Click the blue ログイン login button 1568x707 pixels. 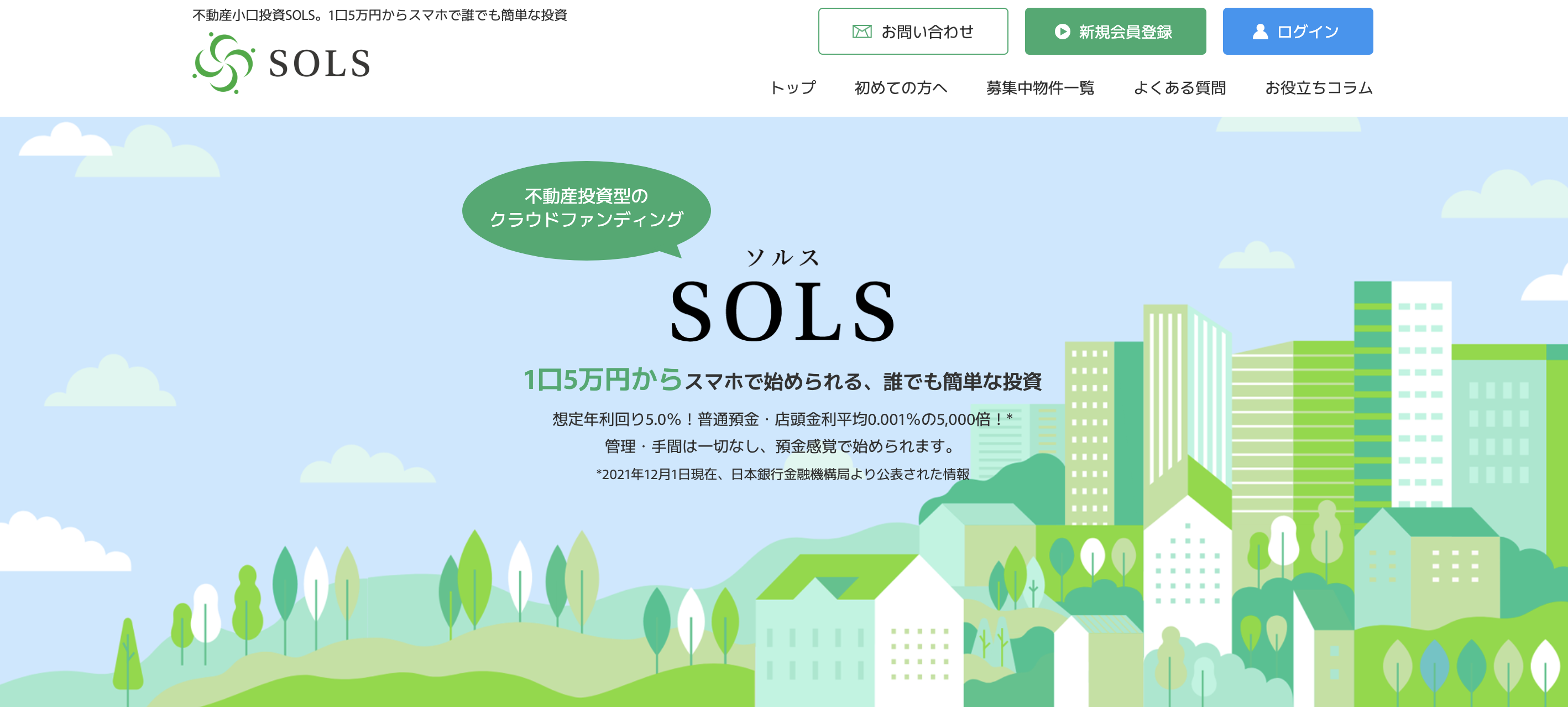pyautogui.click(x=1298, y=31)
